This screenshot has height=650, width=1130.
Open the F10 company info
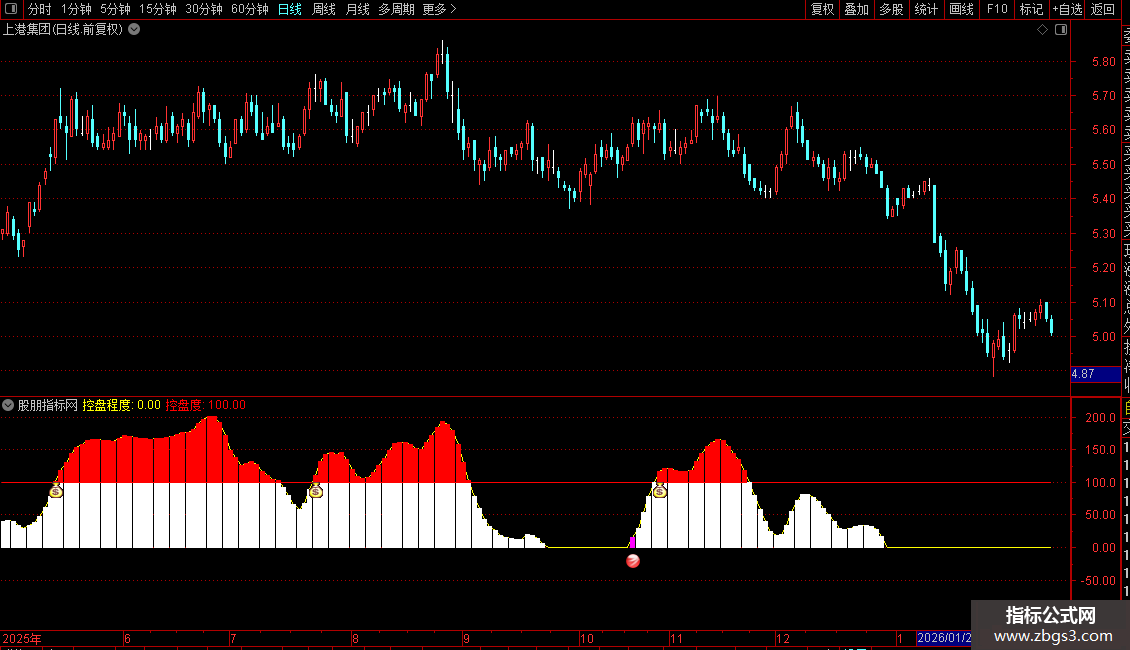click(997, 9)
